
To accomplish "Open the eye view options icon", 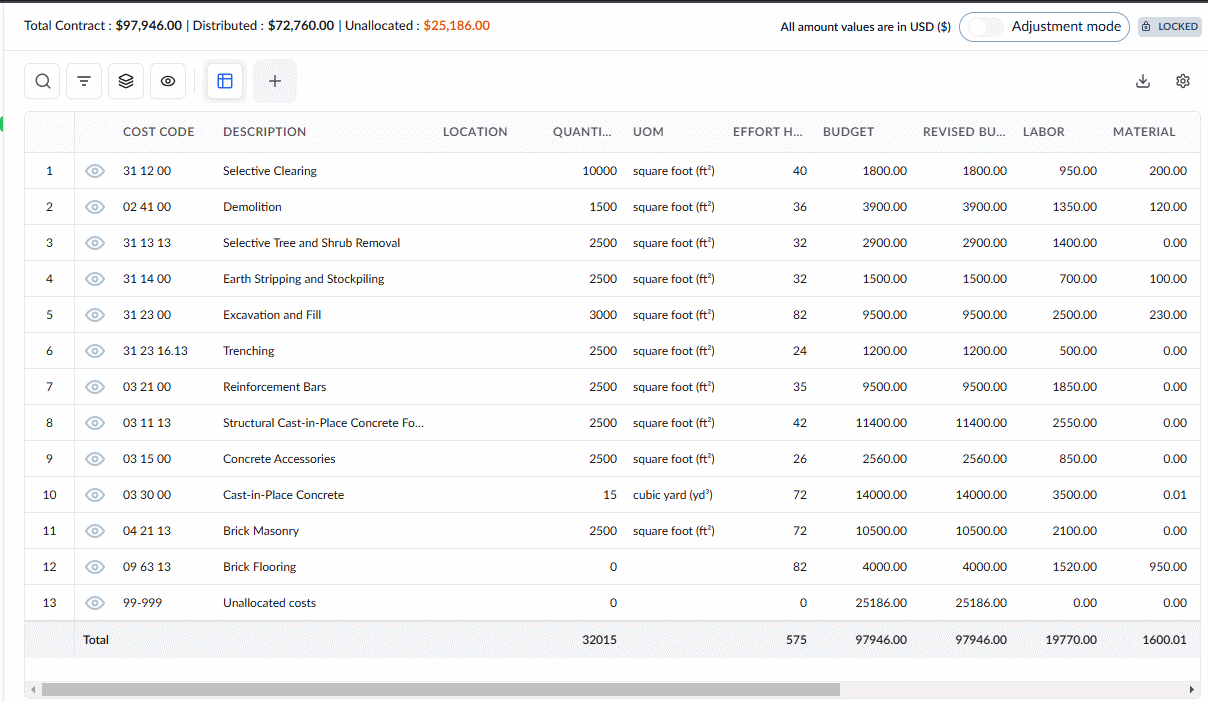I will click(168, 82).
